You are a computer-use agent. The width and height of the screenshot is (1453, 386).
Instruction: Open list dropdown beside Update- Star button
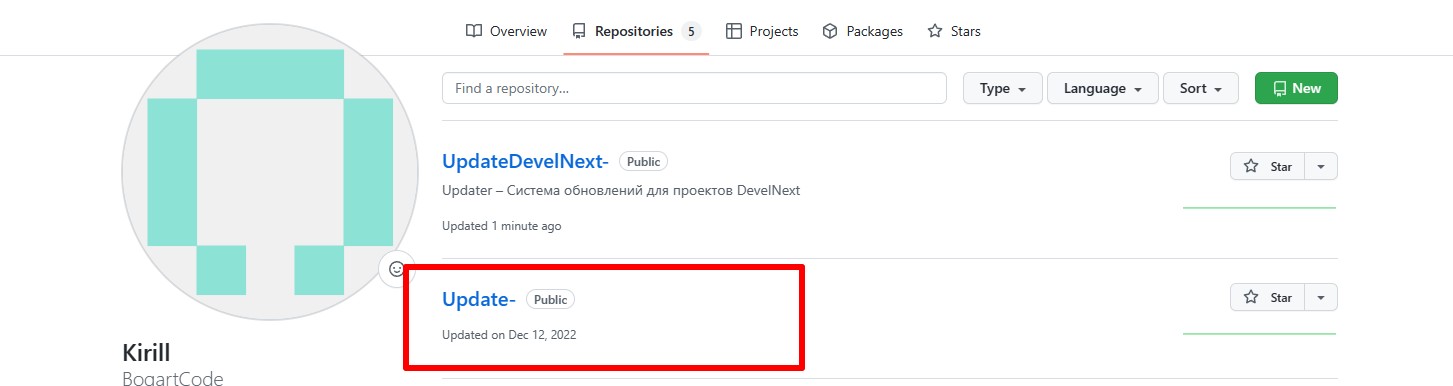click(x=1321, y=297)
